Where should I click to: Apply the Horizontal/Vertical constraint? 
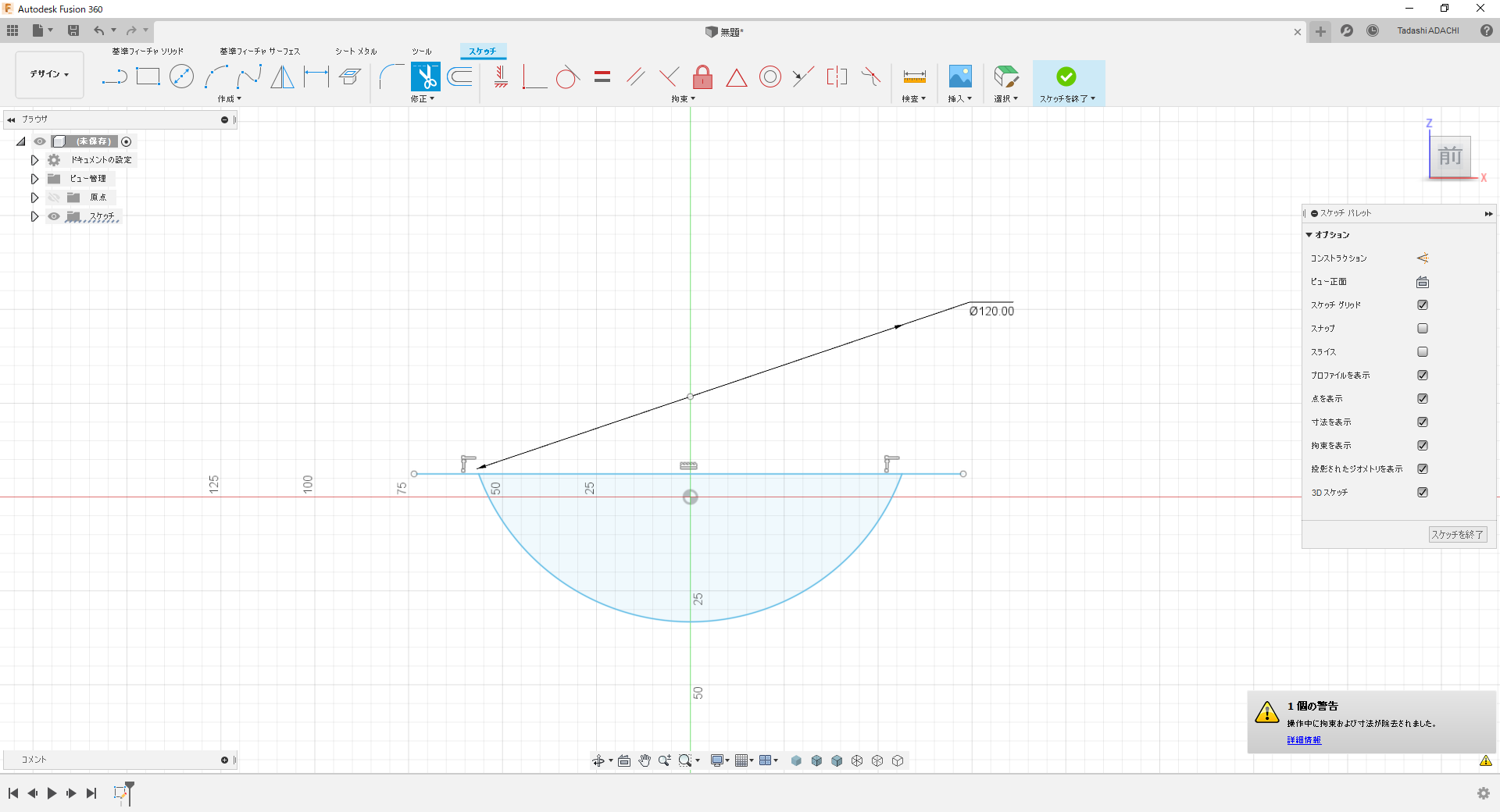coord(501,77)
